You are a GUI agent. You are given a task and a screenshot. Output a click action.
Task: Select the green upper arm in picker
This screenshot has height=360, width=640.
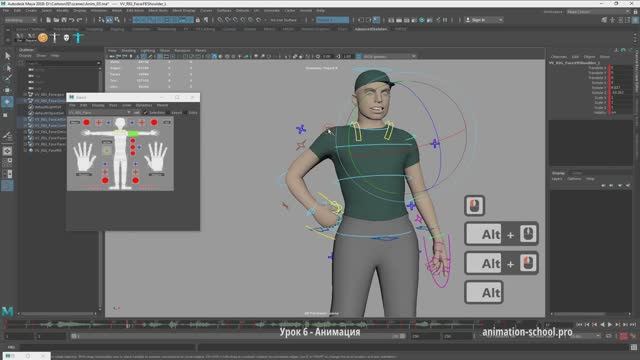point(133,133)
